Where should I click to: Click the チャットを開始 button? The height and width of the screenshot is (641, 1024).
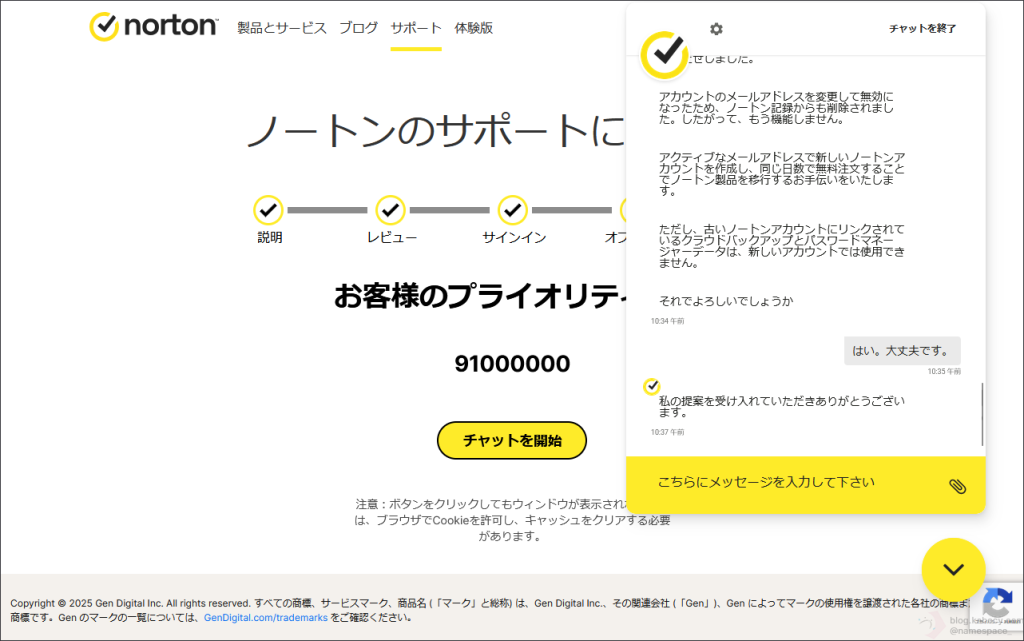(x=512, y=440)
